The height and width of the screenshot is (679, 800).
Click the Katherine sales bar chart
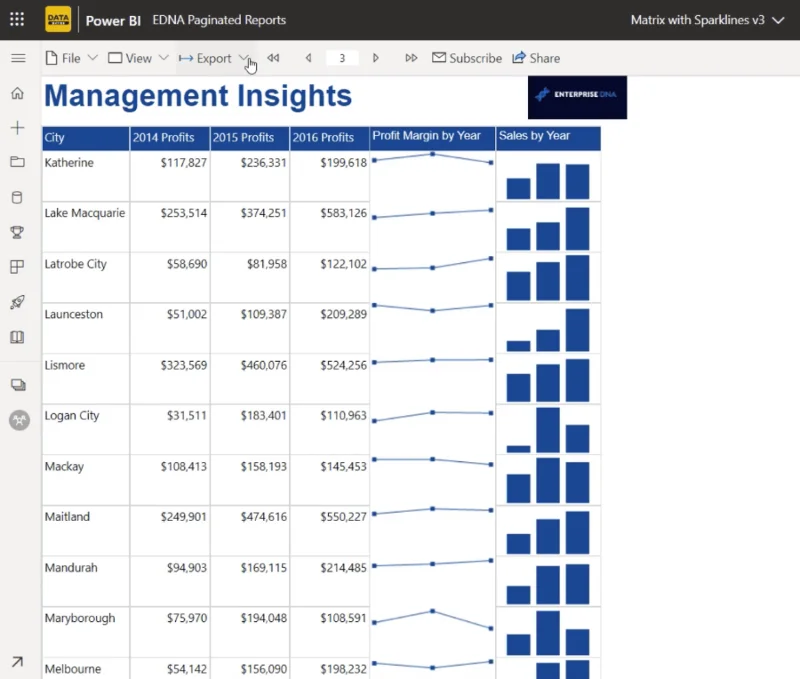tap(548, 181)
